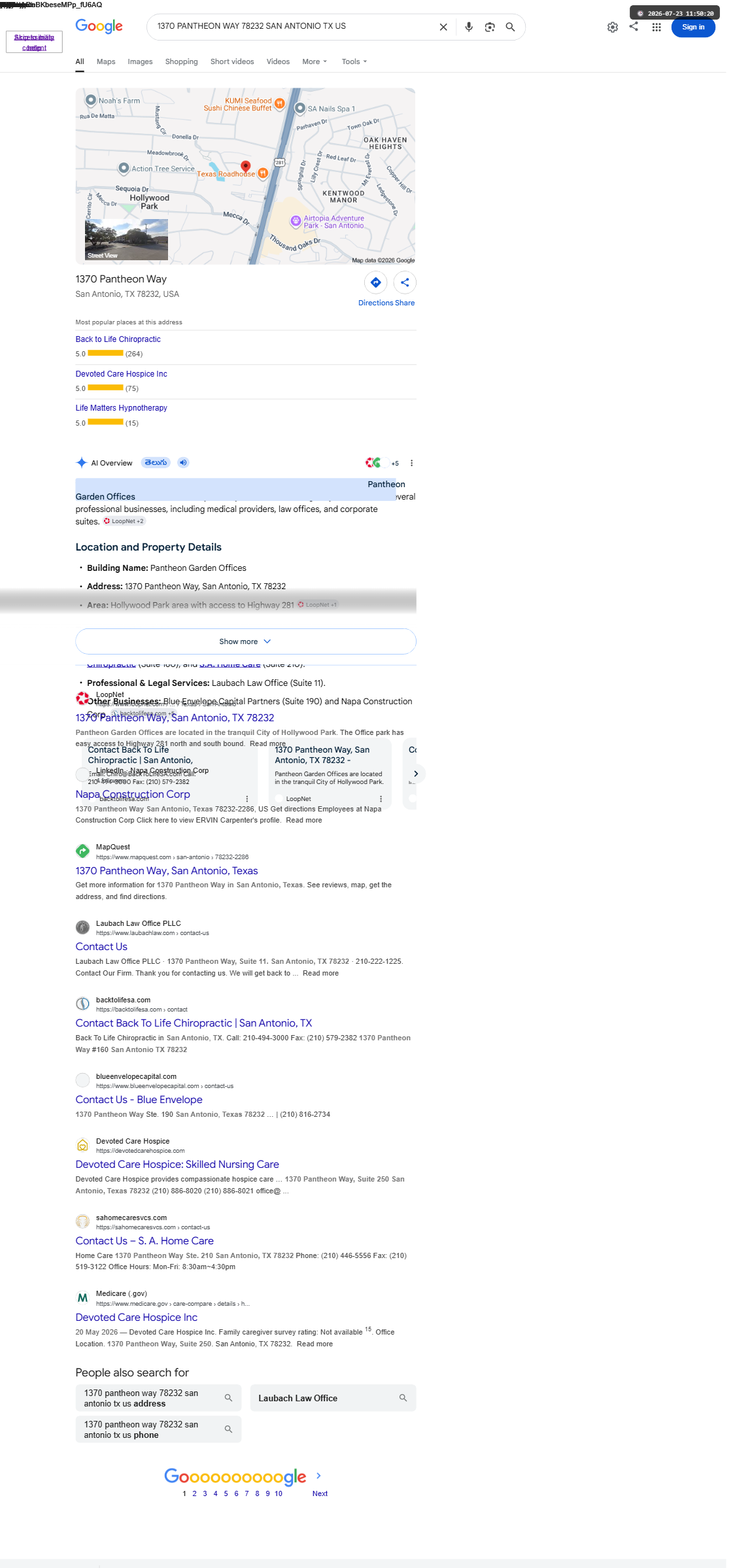Viewport: 735px width, 1568px height.
Task: Open AI Overview three-dot menu
Action: pos(411,463)
